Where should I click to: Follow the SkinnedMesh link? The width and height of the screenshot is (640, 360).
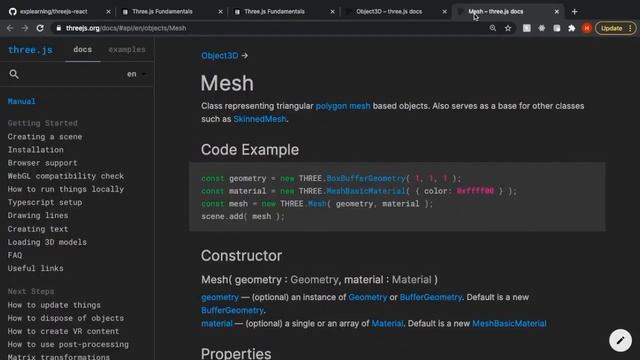[260, 119]
